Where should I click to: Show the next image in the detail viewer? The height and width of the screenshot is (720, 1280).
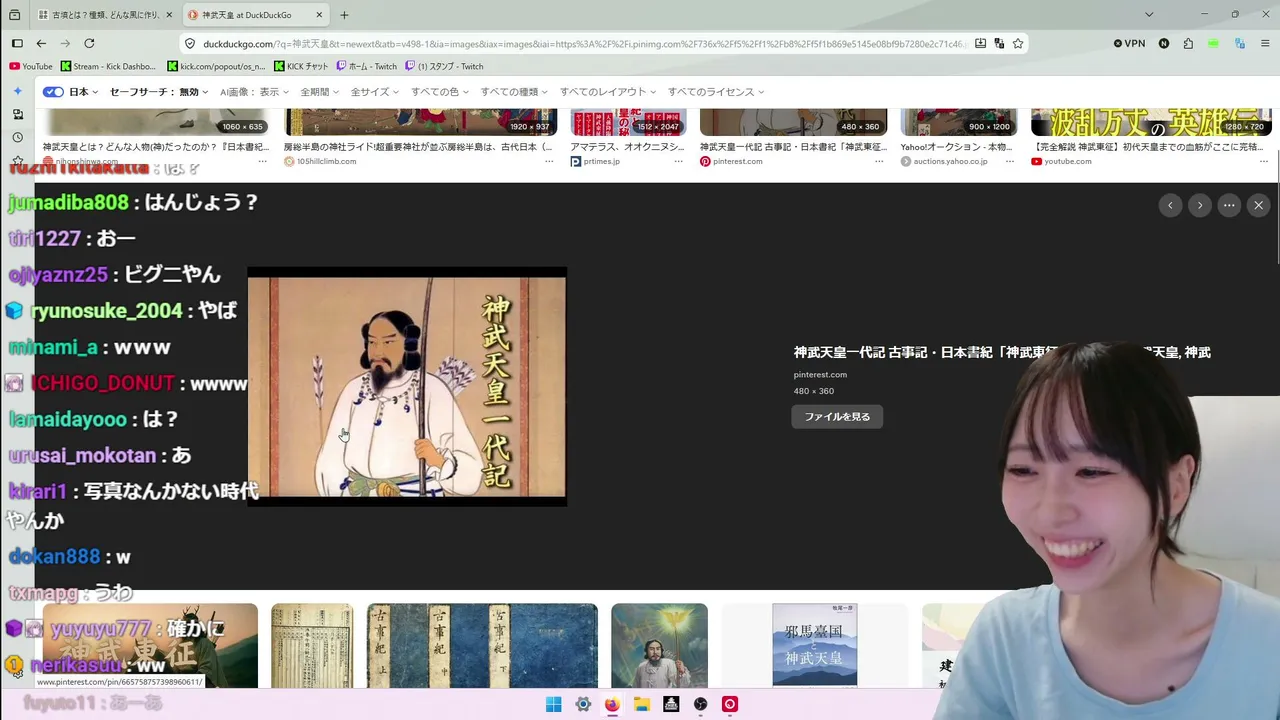[x=1200, y=205]
